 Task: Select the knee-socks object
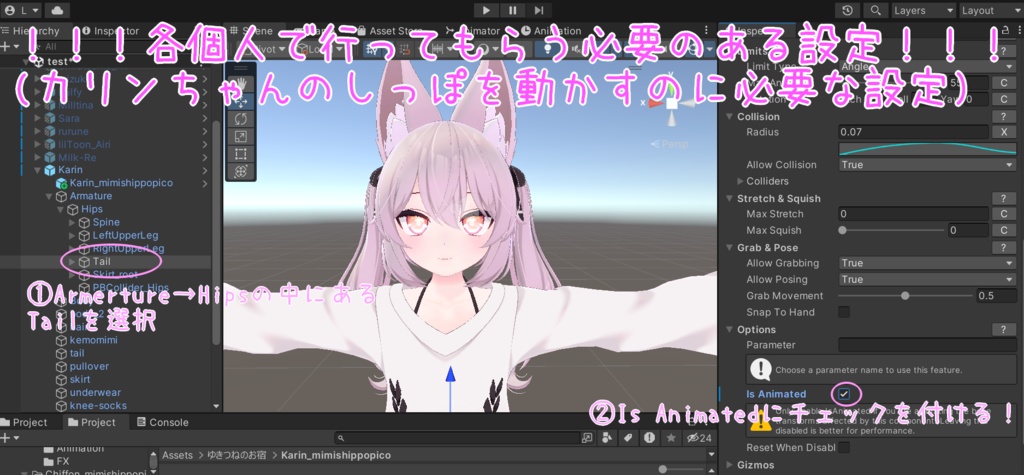tap(98, 405)
